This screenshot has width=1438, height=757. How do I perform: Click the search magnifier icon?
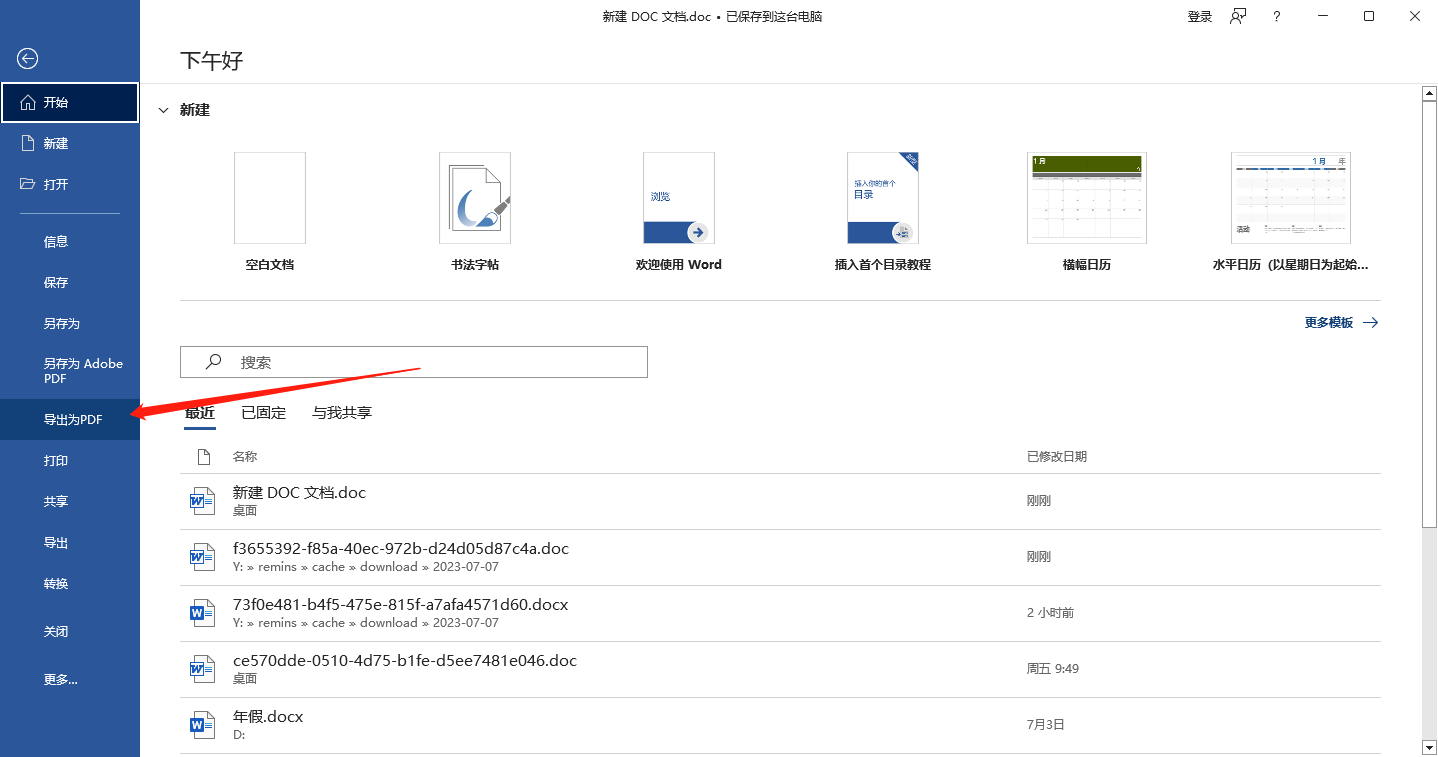(212, 362)
